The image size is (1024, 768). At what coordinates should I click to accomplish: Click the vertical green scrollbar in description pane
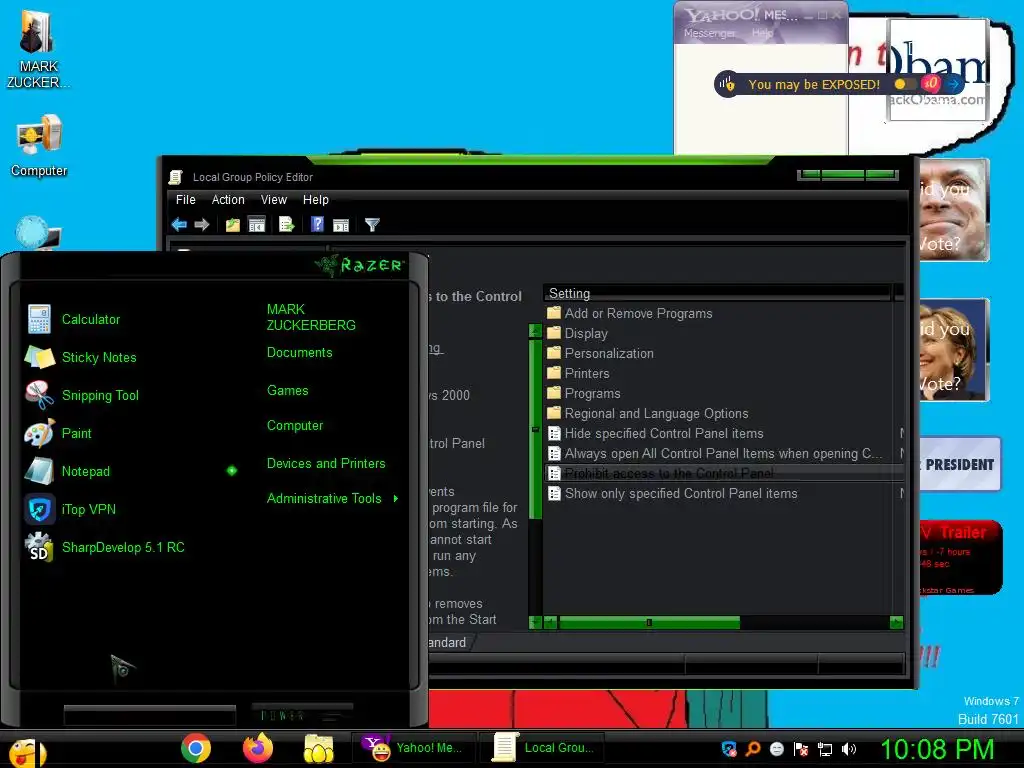(536, 428)
